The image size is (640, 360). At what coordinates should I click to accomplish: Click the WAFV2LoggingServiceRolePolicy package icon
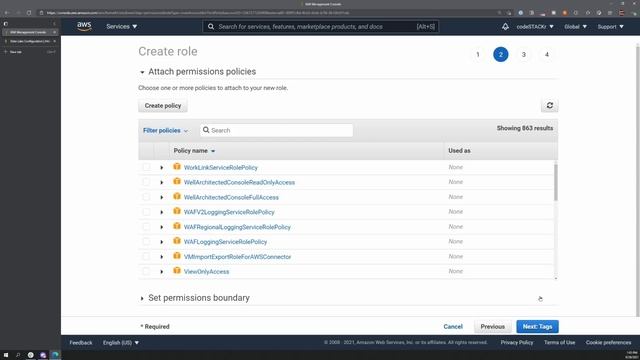click(x=177, y=211)
